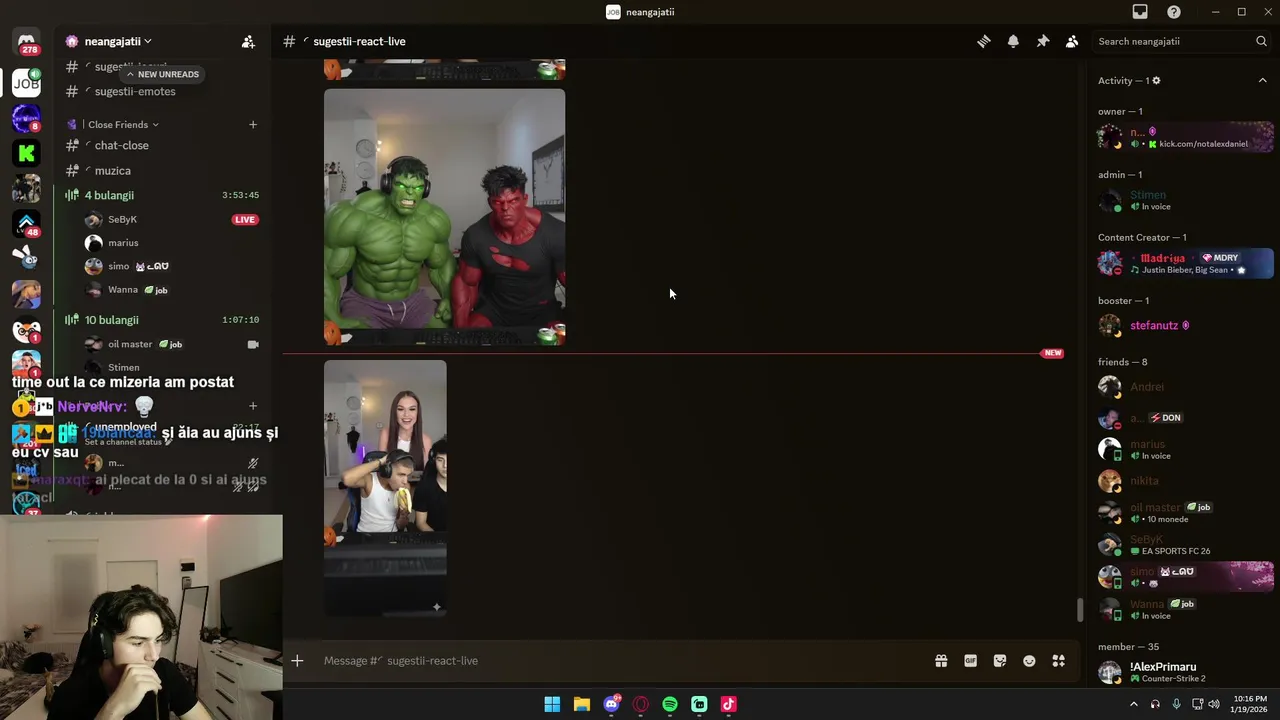Viewport: 1280px width, 720px height.
Task: Open the muzica channel
Action: pos(112,171)
